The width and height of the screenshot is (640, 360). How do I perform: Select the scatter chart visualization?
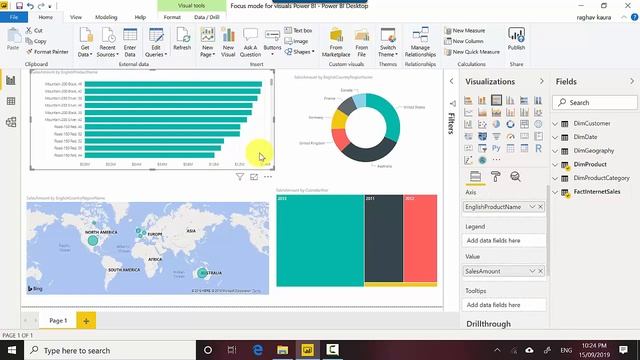pyautogui.click(x=482, y=124)
